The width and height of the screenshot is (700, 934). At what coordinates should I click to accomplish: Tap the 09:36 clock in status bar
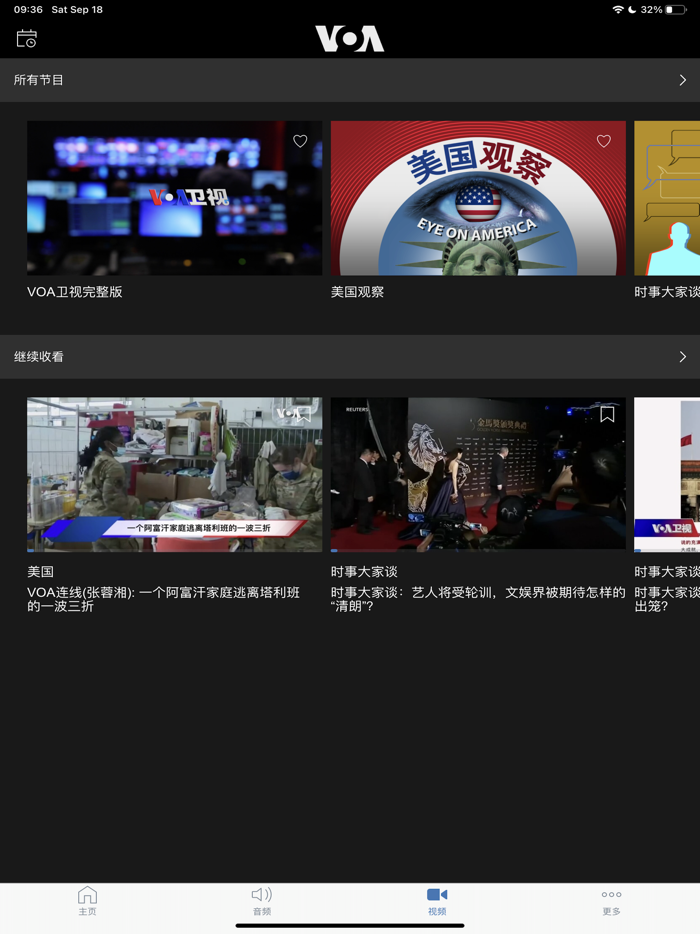click(x=28, y=10)
